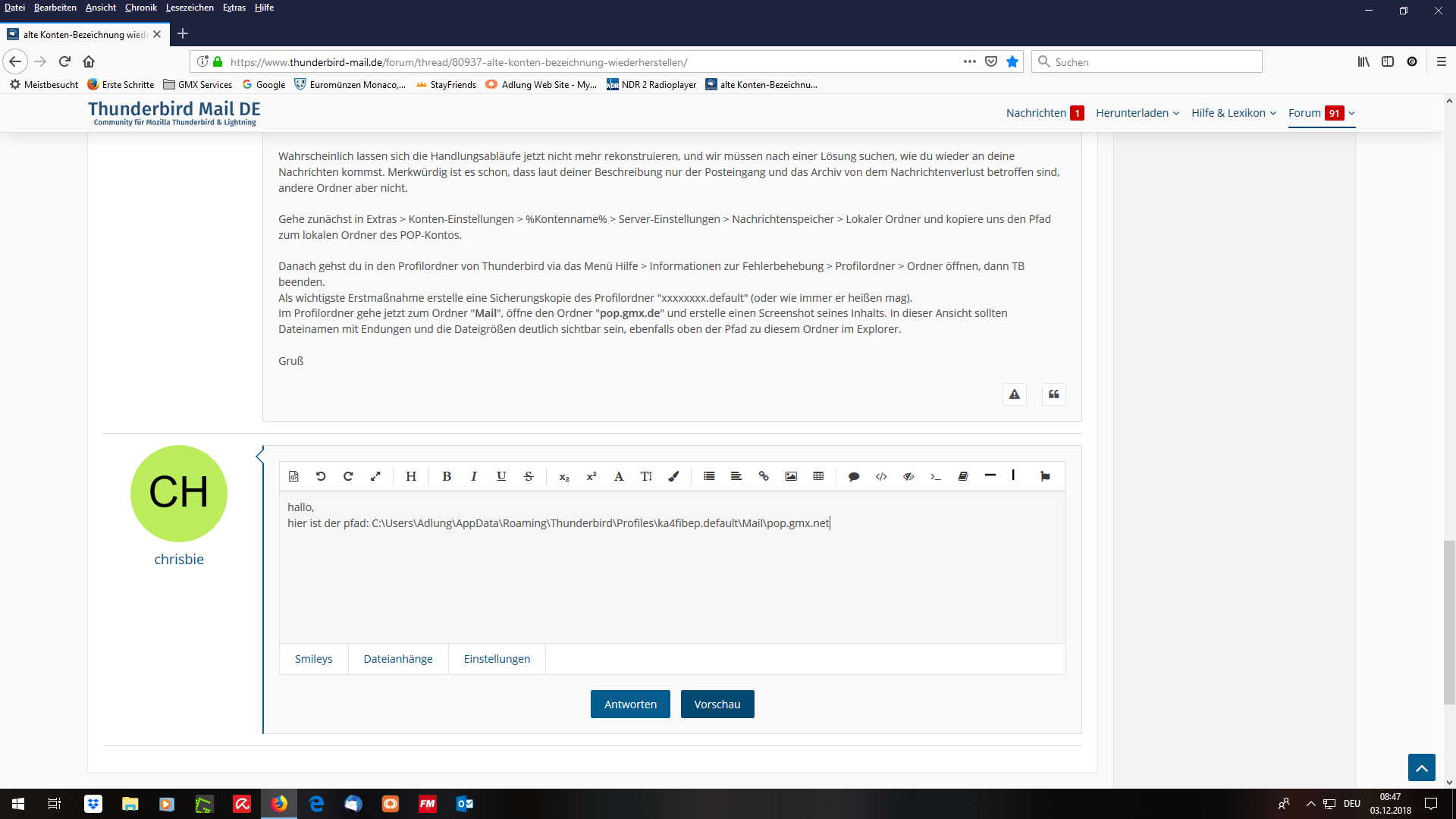
Task: Switch to the Dateianhänge tab
Action: [x=398, y=659]
